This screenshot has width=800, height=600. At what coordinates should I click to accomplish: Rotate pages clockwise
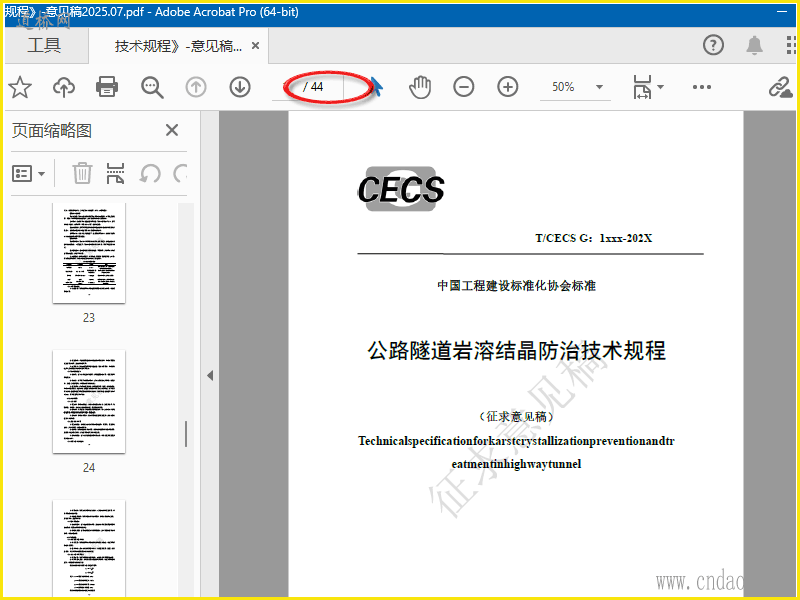pos(180,173)
